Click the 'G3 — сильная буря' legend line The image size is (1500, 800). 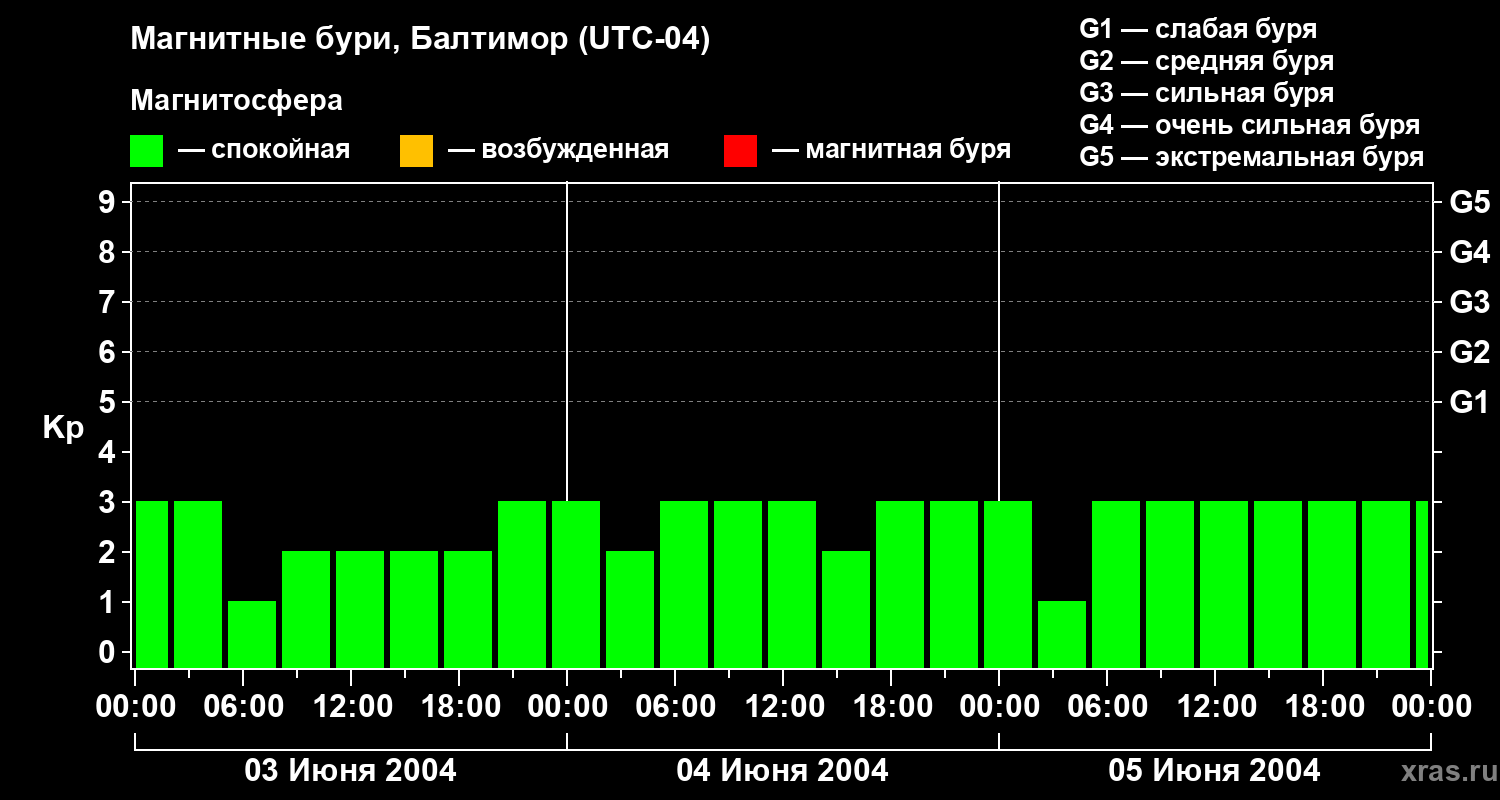click(1207, 93)
